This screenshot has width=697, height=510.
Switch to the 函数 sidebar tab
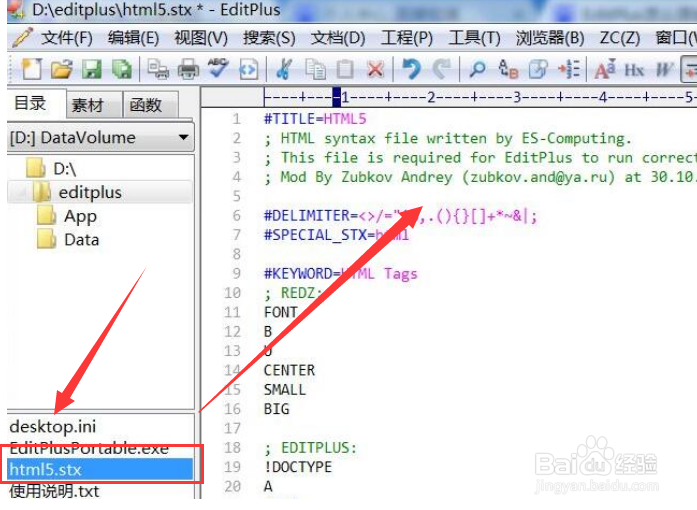pyautogui.click(x=145, y=105)
